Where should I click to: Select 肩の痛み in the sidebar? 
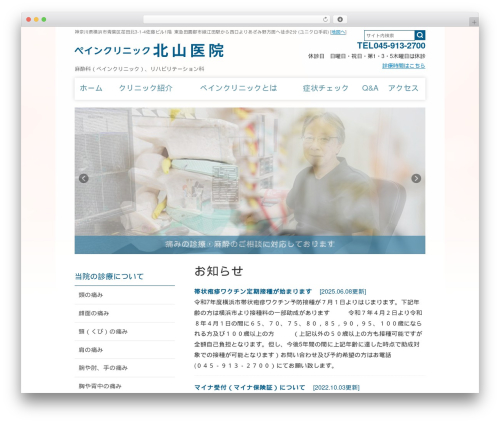[x=125, y=350]
